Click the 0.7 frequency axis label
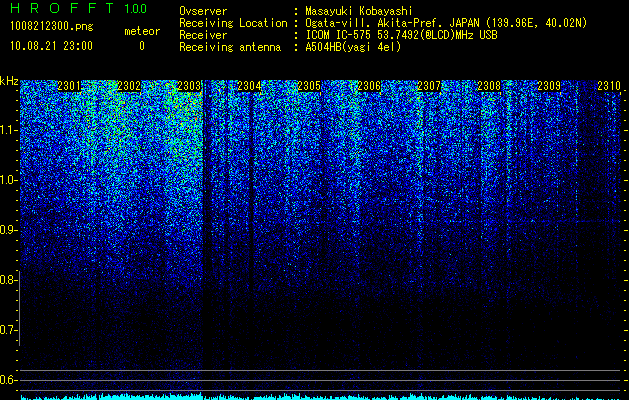This screenshot has width=629, height=400. pyautogui.click(x=8, y=330)
